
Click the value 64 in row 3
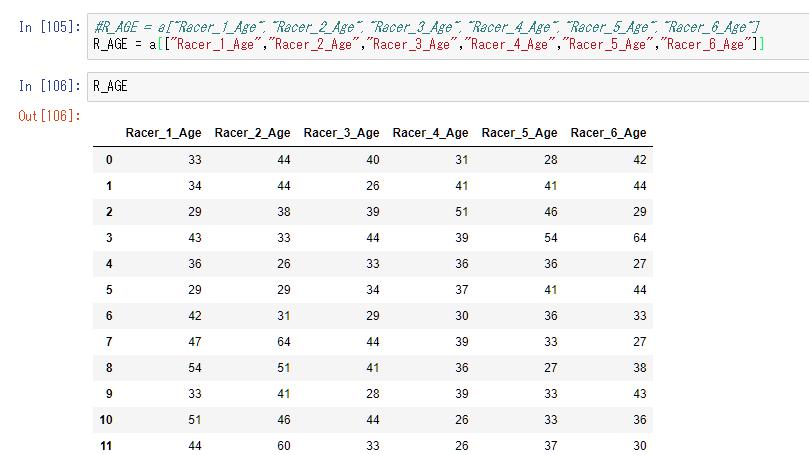click(640, 238)
